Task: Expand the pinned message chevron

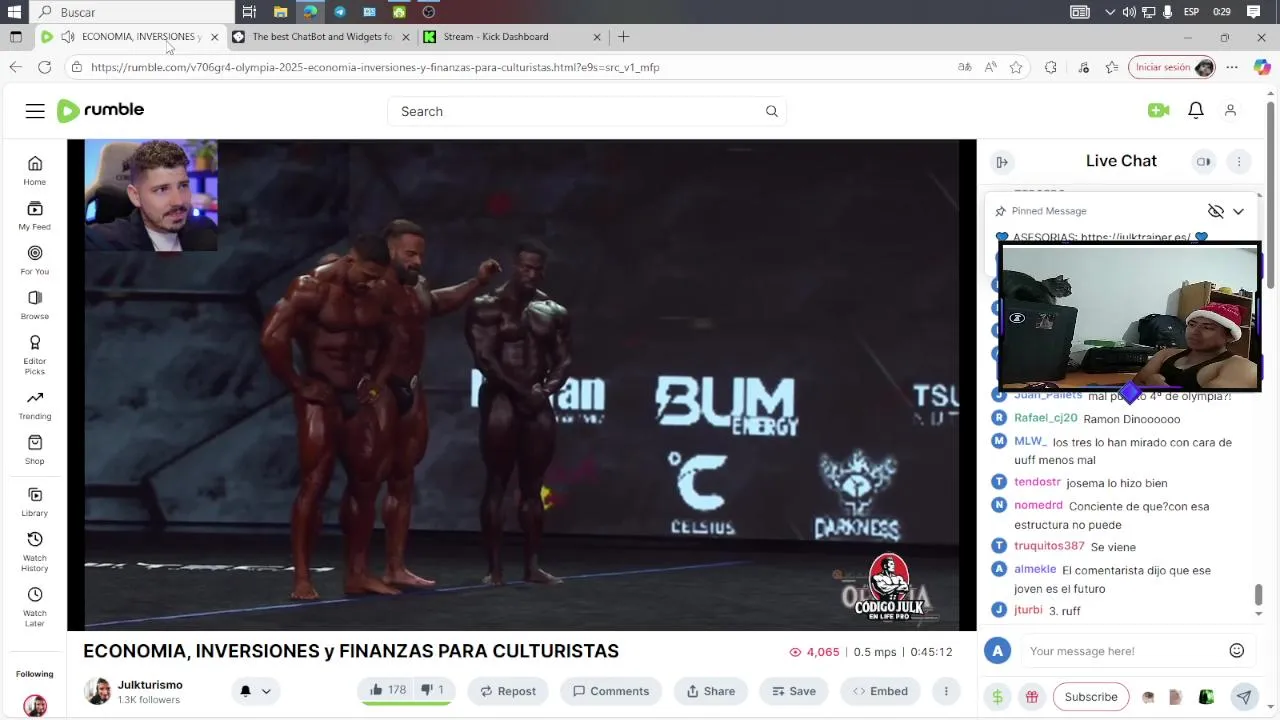Action: 1238,211
